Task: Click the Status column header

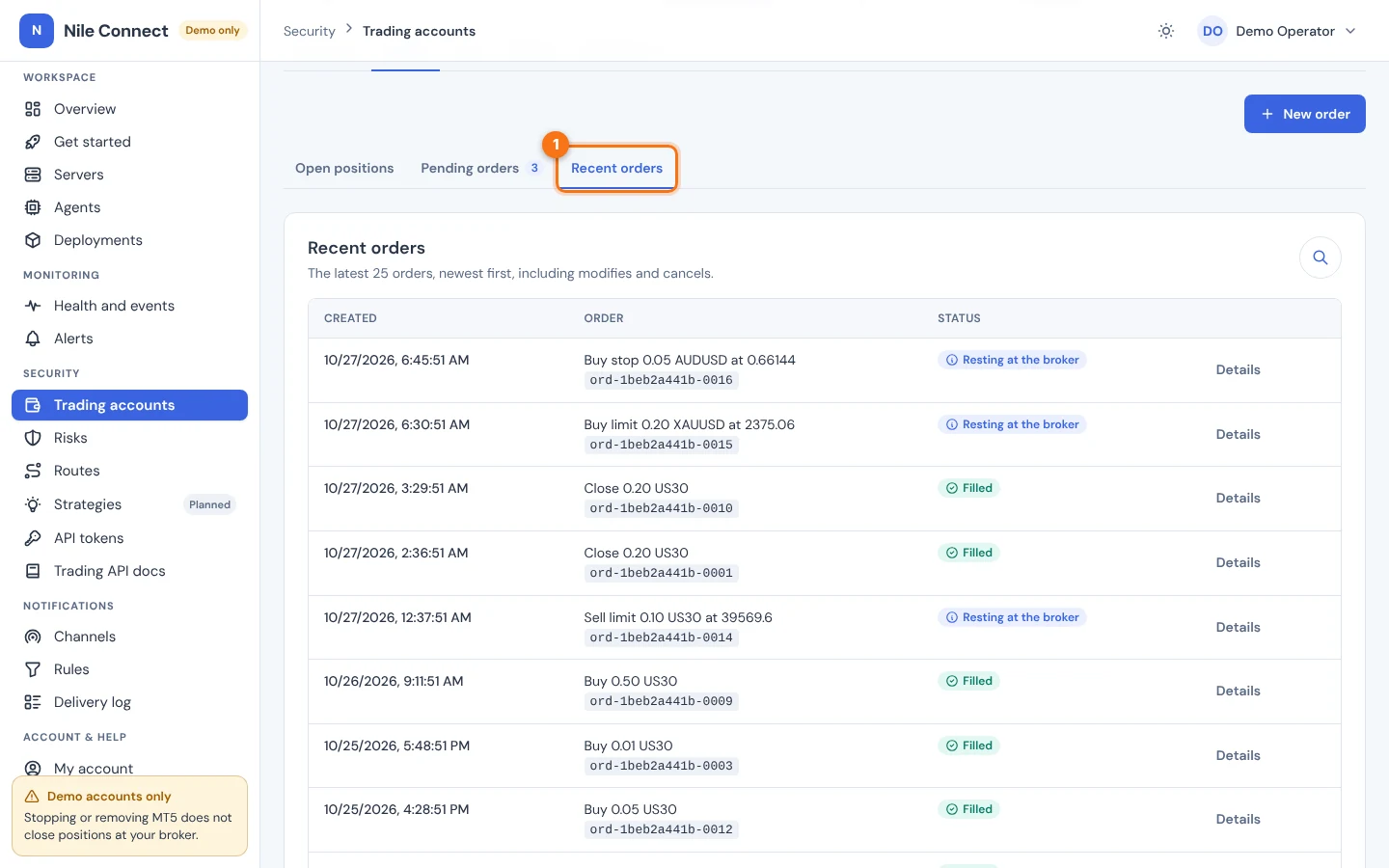Action: [959, 318]
